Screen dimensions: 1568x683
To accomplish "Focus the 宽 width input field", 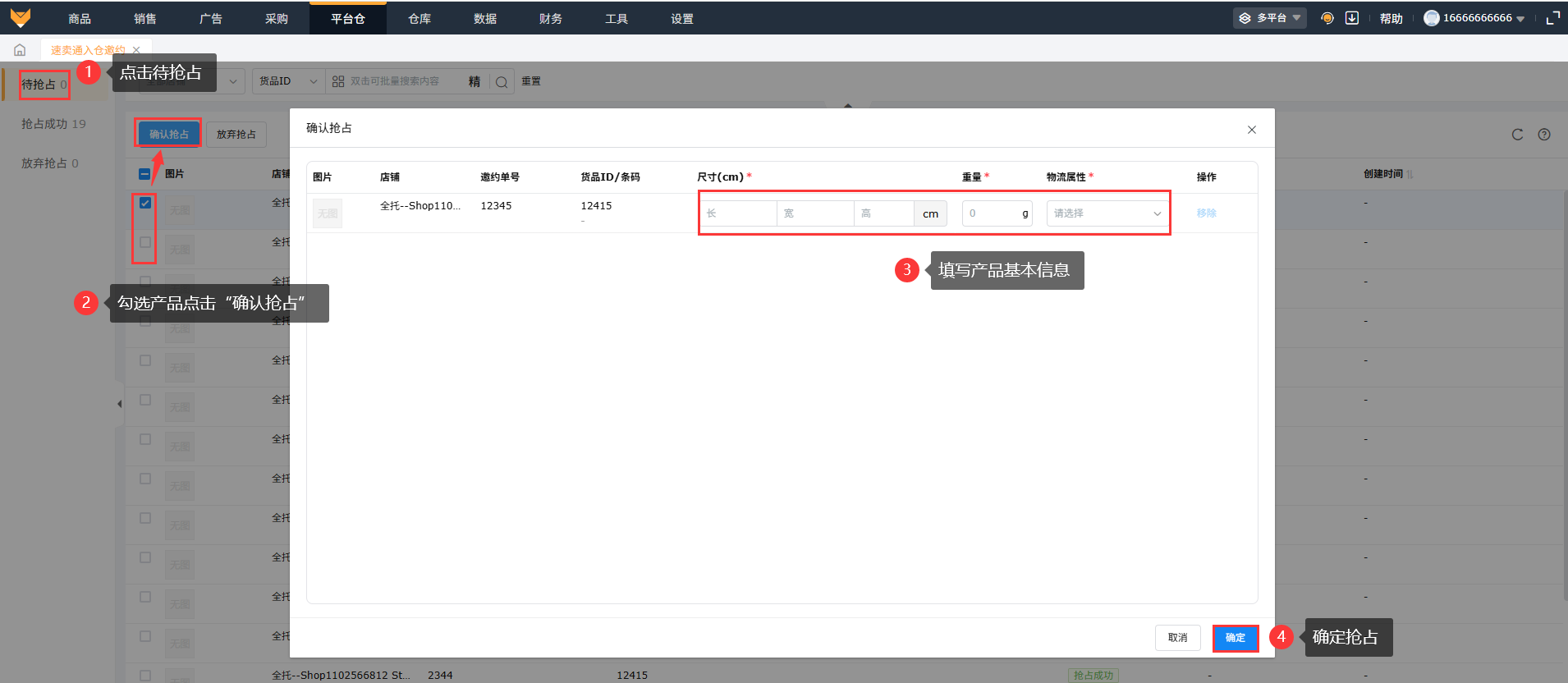I will pos(815,213).
